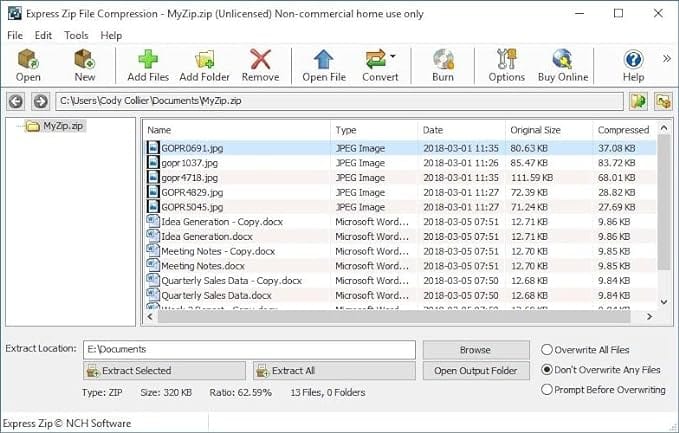Sort by the Date column header
The width and height of the screenshot is (679, 433).
(x=462, y=130)
